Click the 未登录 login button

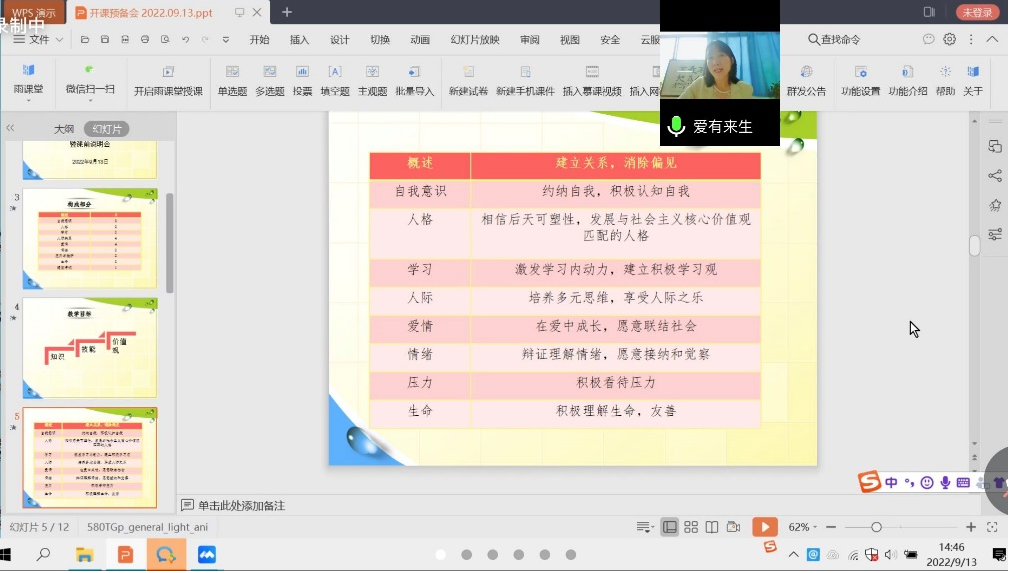977,12
